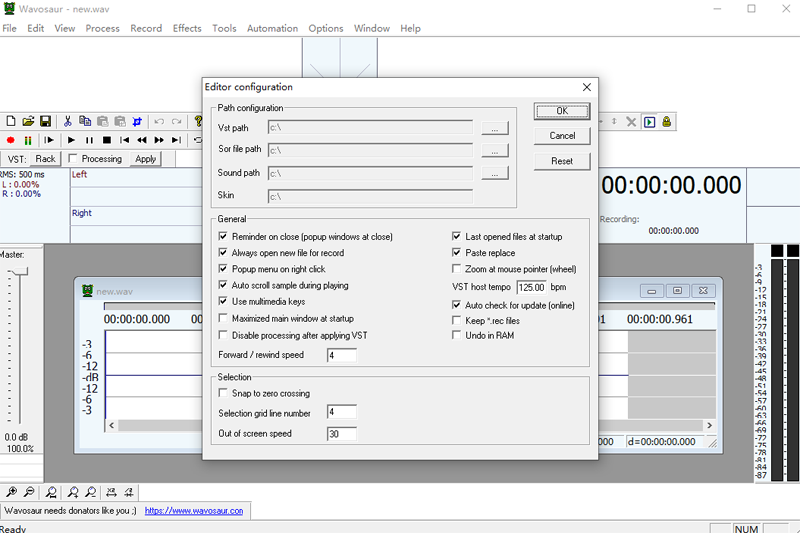800x533 pixels.
Task: Toggle the Undo in RAM checkbox
Action: (x=458, y=337)
